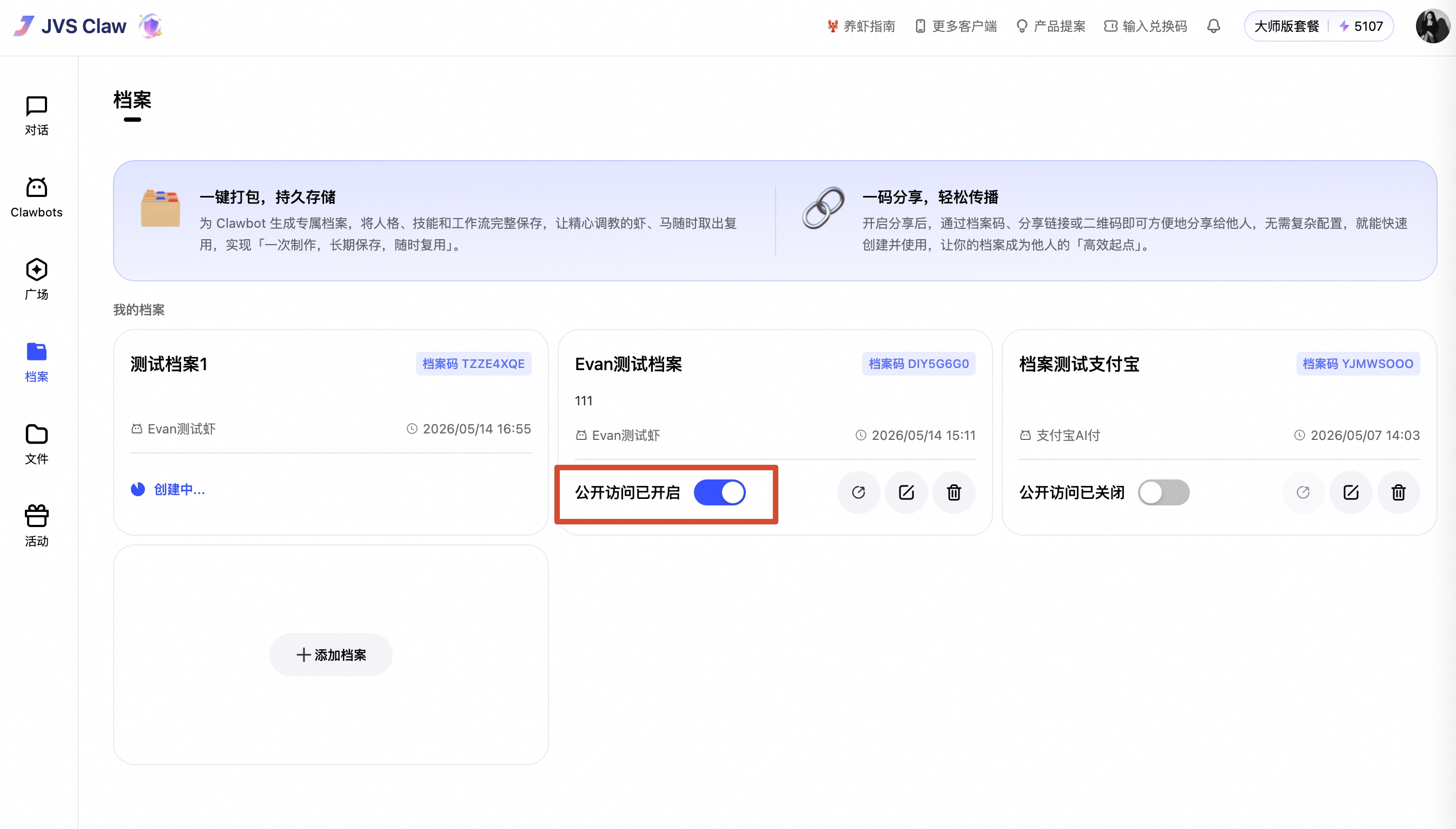This screenshot has width=1456, height=829.
Task: Open 更多客户端 link
Action: [x=956, y=26]
